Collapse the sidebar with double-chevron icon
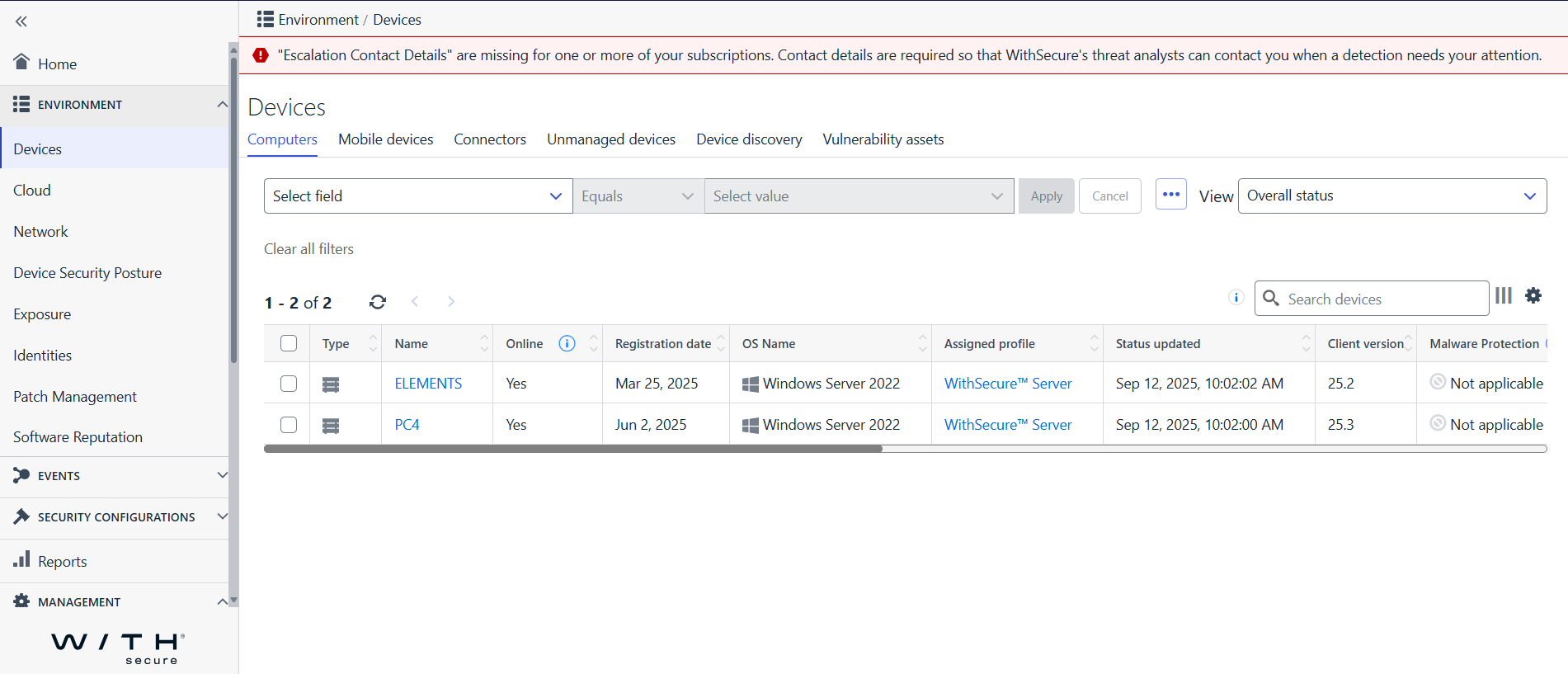 tap(21, 21)
